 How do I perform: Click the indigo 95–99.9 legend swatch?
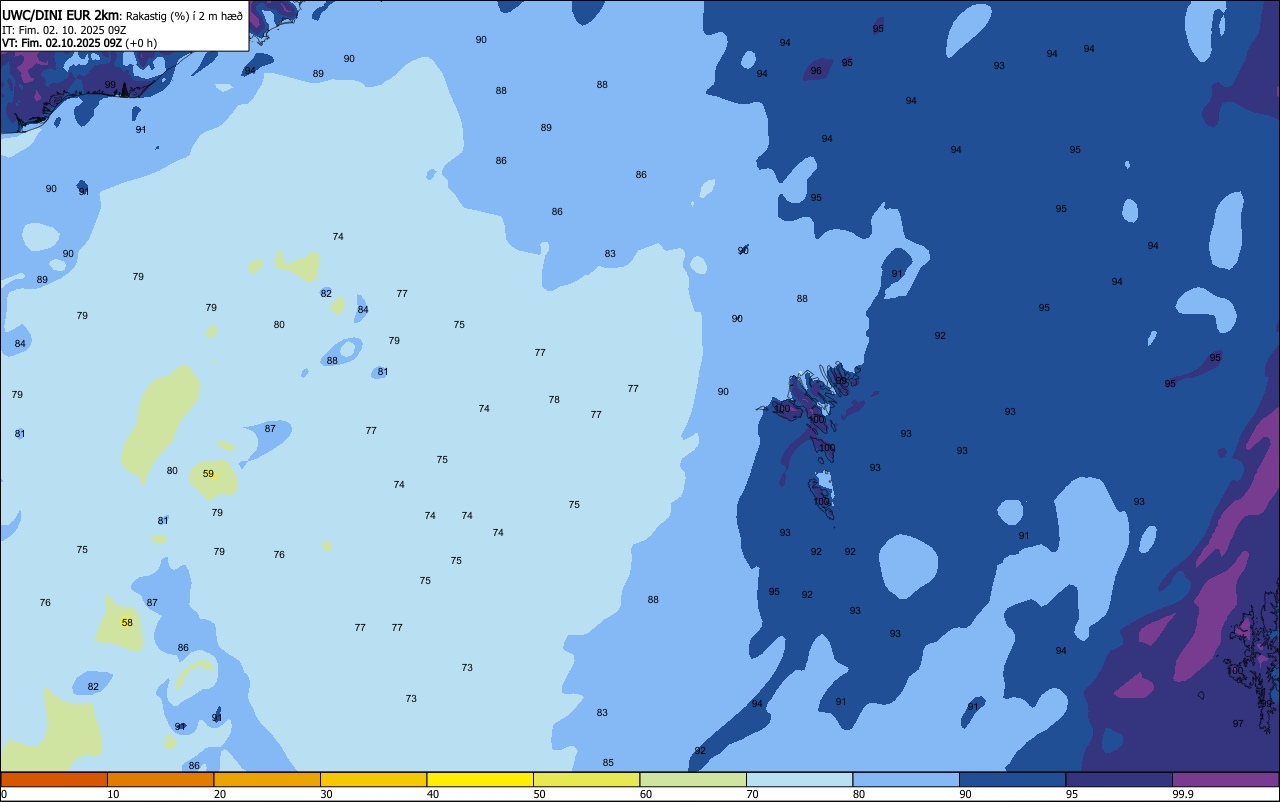1119,779
